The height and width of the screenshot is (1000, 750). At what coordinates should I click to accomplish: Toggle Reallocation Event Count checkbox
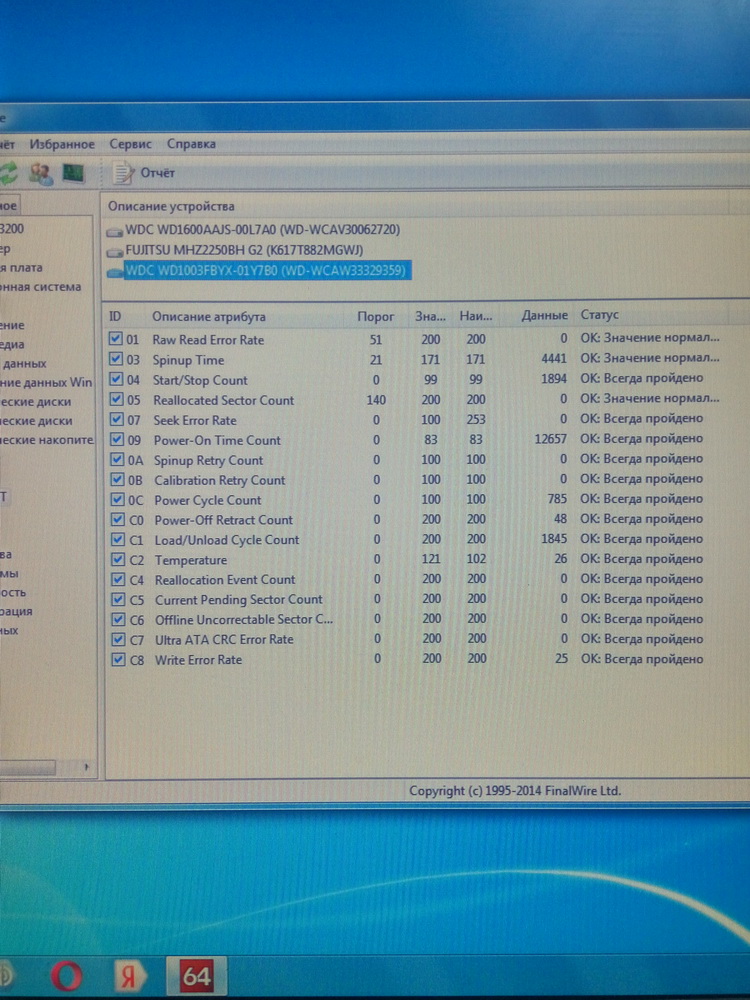click(118, 579)
